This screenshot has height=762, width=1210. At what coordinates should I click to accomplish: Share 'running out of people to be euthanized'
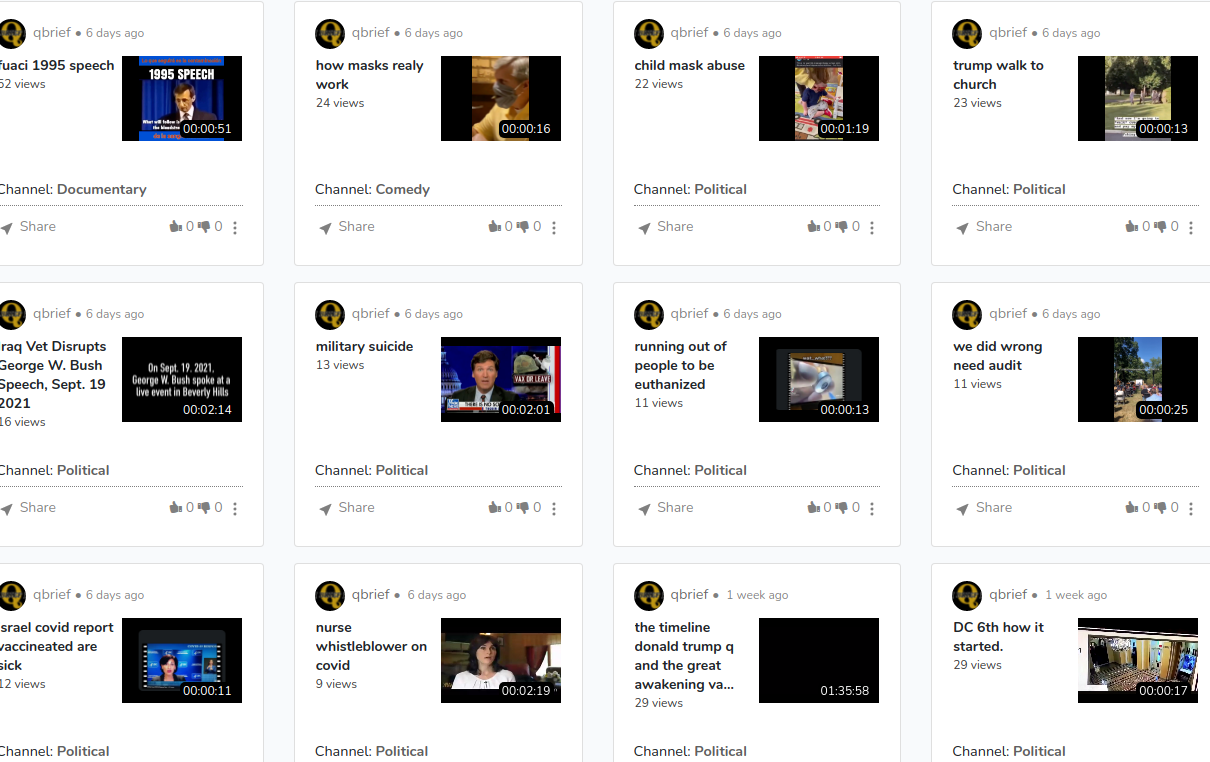pyautogui.click(x=666, y=508)
